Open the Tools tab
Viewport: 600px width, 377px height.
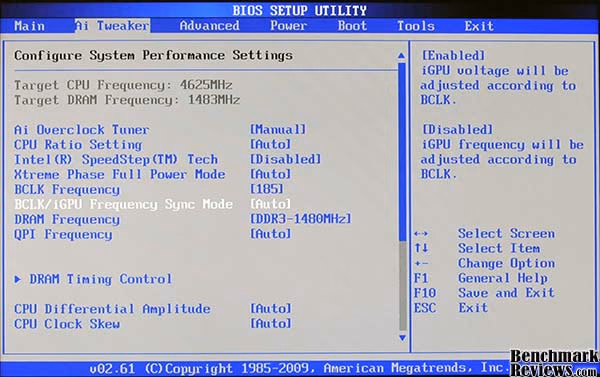(416, 26)
